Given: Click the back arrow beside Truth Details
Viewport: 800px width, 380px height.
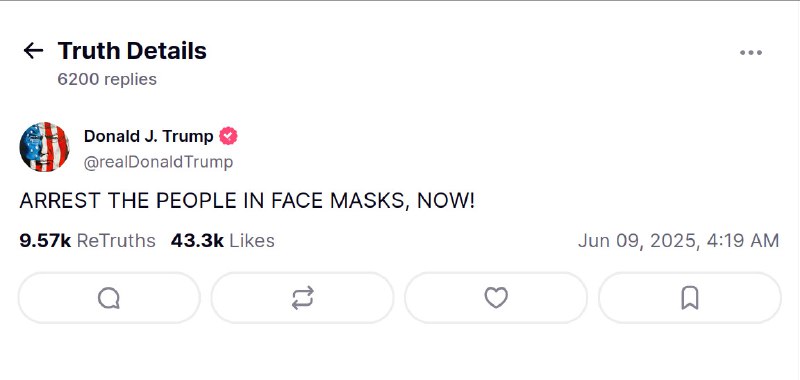Looking at the screenshot, I should pyautogui.click(x=33, y=50).
